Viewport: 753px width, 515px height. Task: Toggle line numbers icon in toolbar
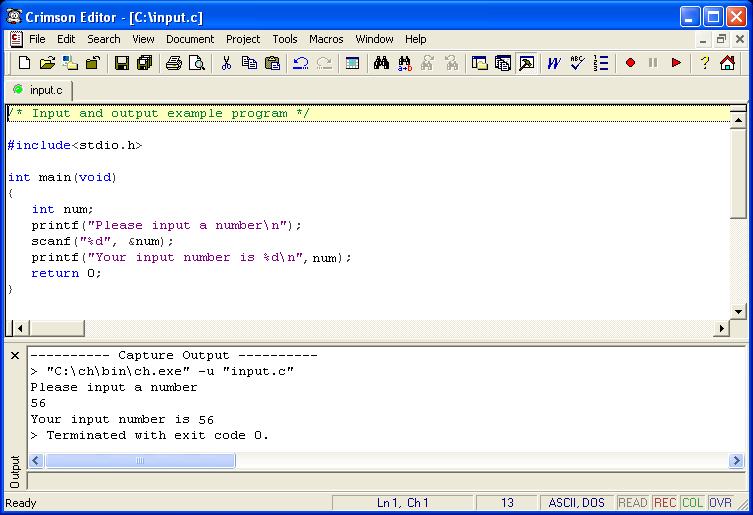(601, 64)
